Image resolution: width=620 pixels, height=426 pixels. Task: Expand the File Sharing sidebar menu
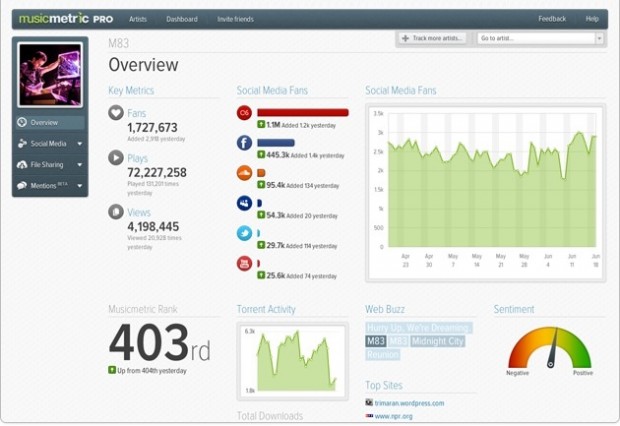79,164
